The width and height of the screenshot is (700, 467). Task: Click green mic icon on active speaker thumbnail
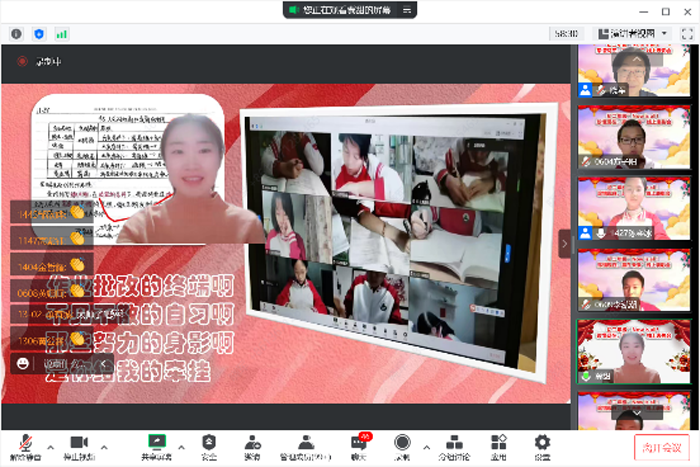[x=586, y=376]
